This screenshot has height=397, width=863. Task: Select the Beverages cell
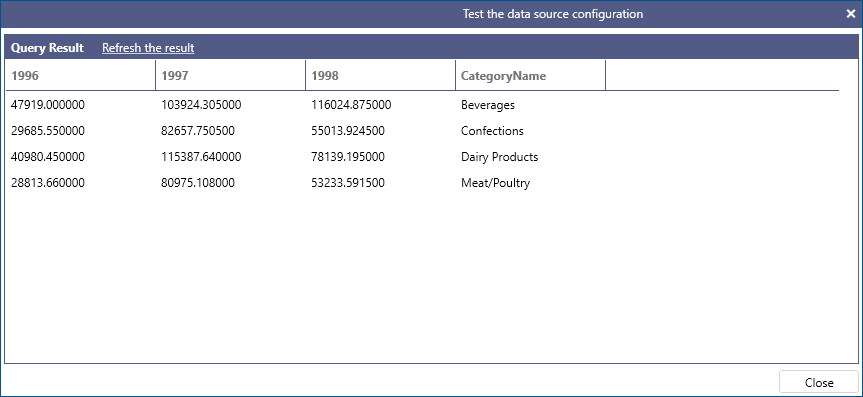pyautogui.click(x=488, y=105)
